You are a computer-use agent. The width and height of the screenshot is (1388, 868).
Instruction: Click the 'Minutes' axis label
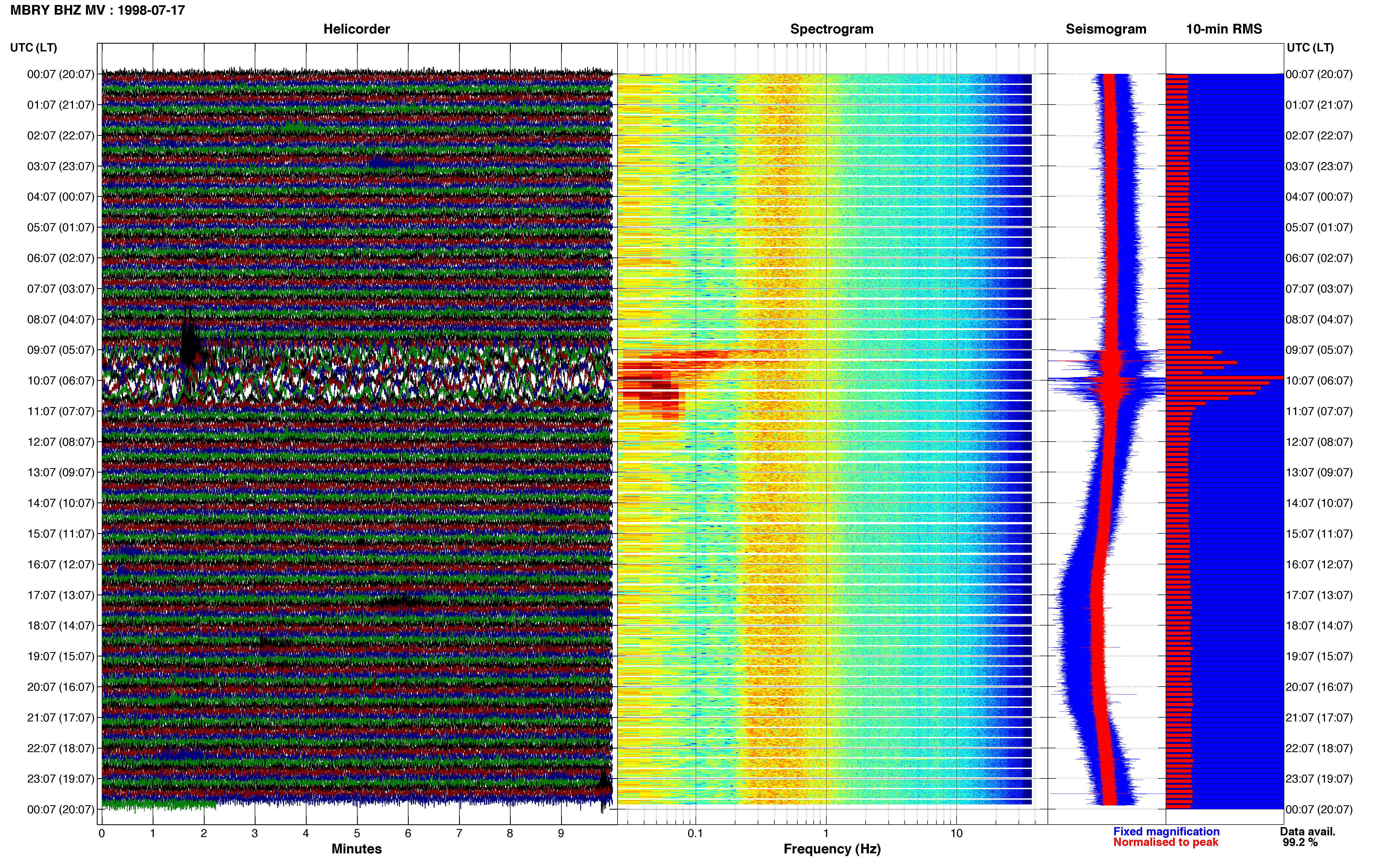356,849
